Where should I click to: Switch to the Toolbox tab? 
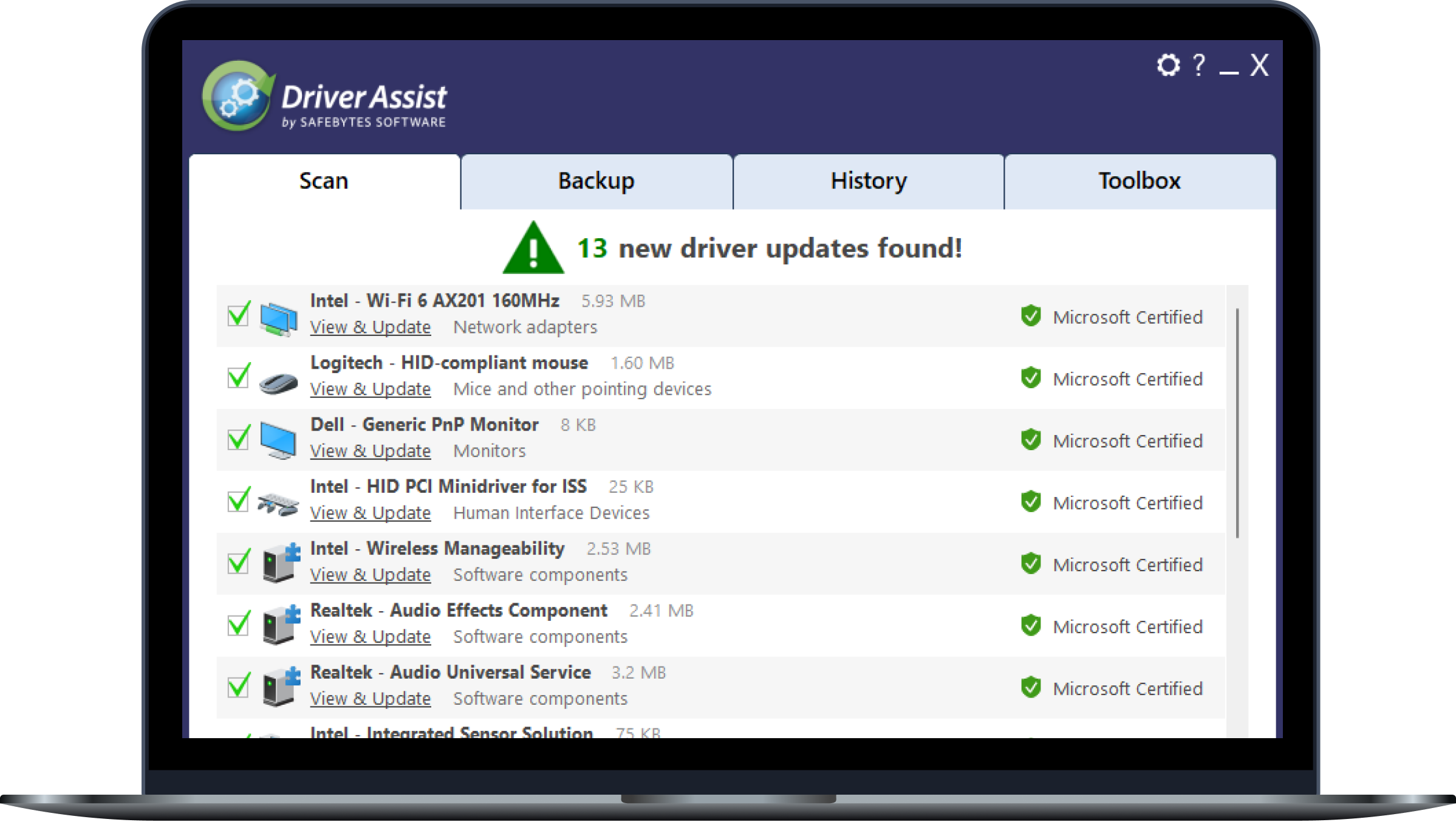[1138, 181]
